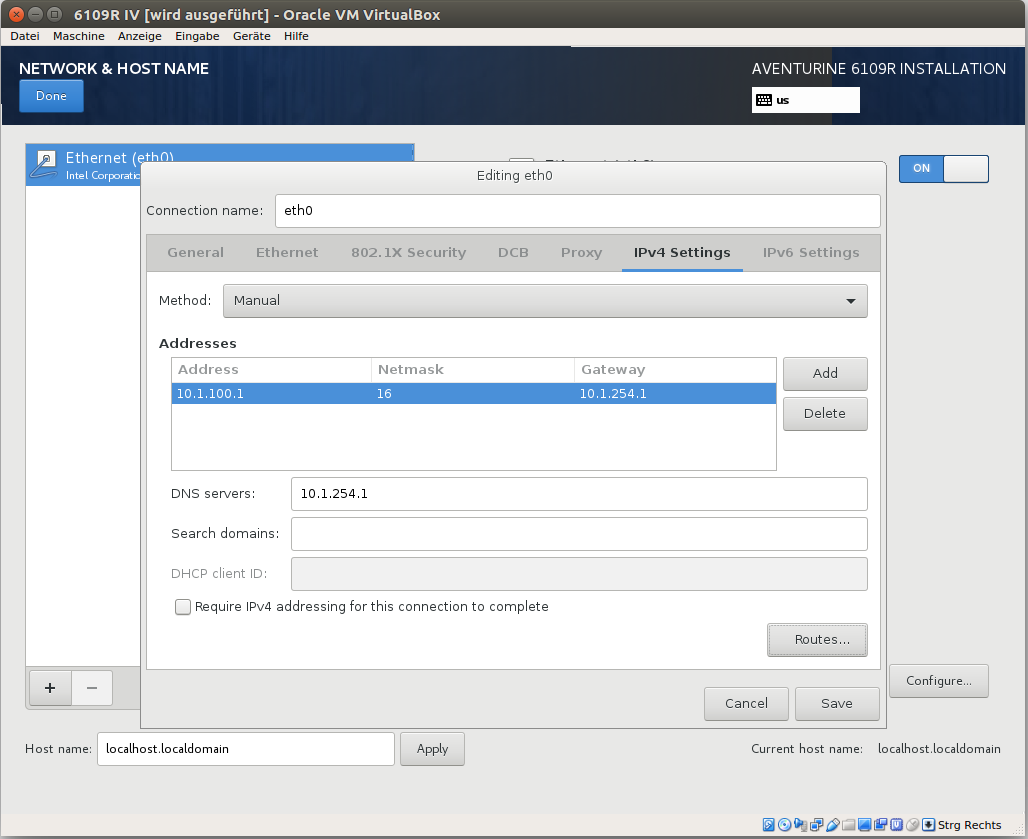Switch to the 802.1X Security tab

(x=408, y=253)
